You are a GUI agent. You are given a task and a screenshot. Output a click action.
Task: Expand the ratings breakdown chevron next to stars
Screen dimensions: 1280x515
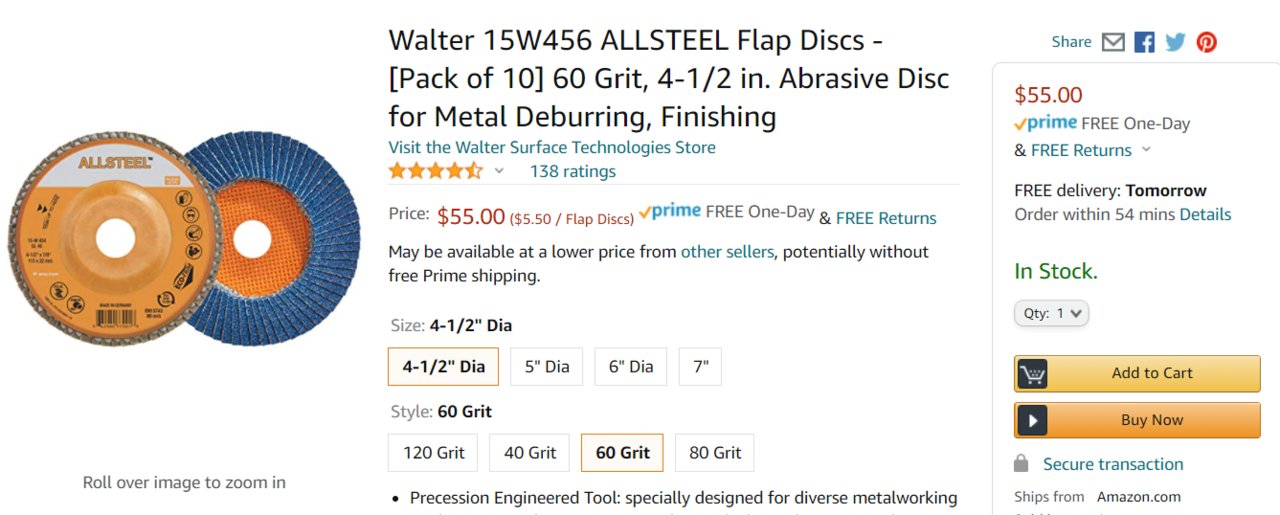pyautogui.click(x=499, y=171)
